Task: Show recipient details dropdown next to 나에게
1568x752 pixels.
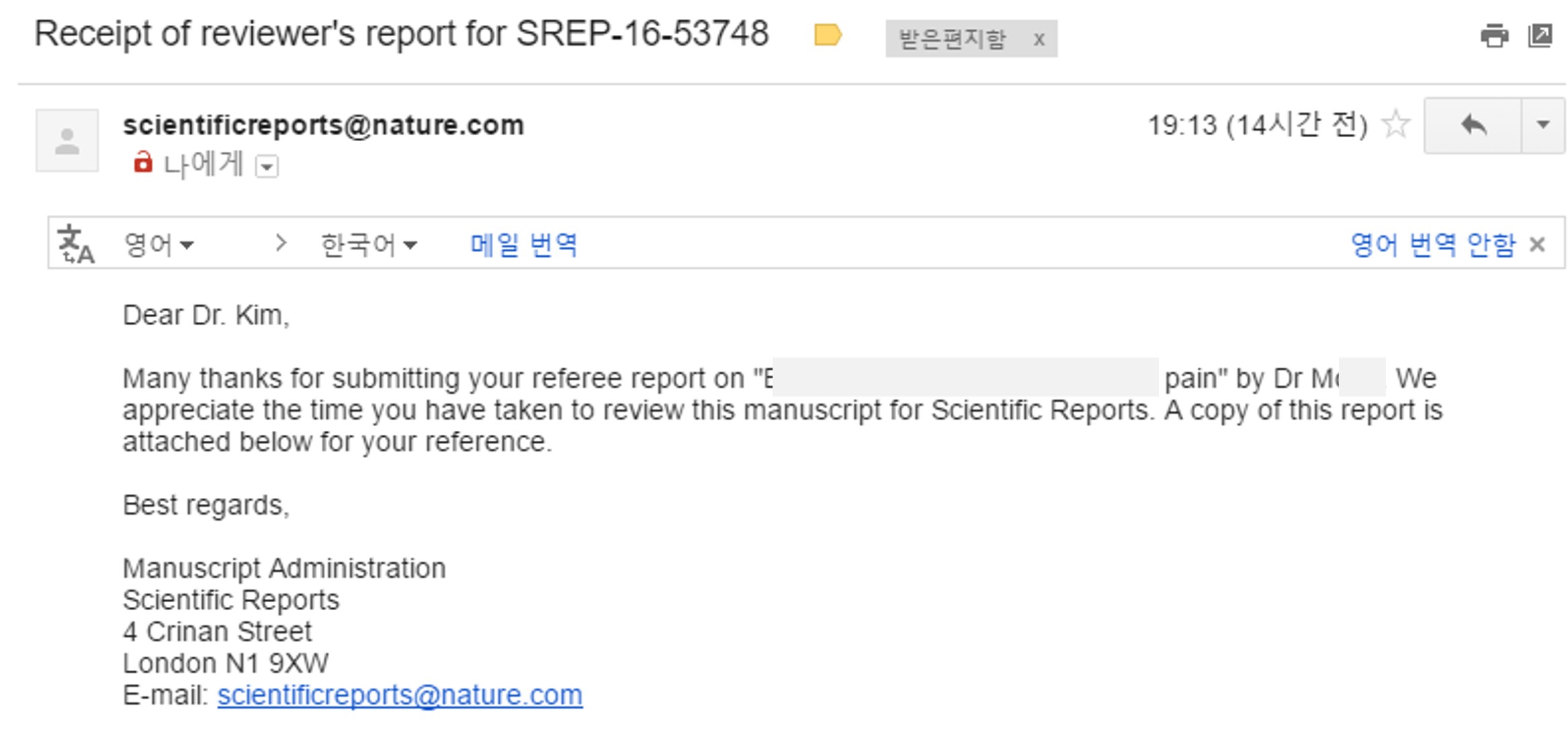Action: (267, 166)
